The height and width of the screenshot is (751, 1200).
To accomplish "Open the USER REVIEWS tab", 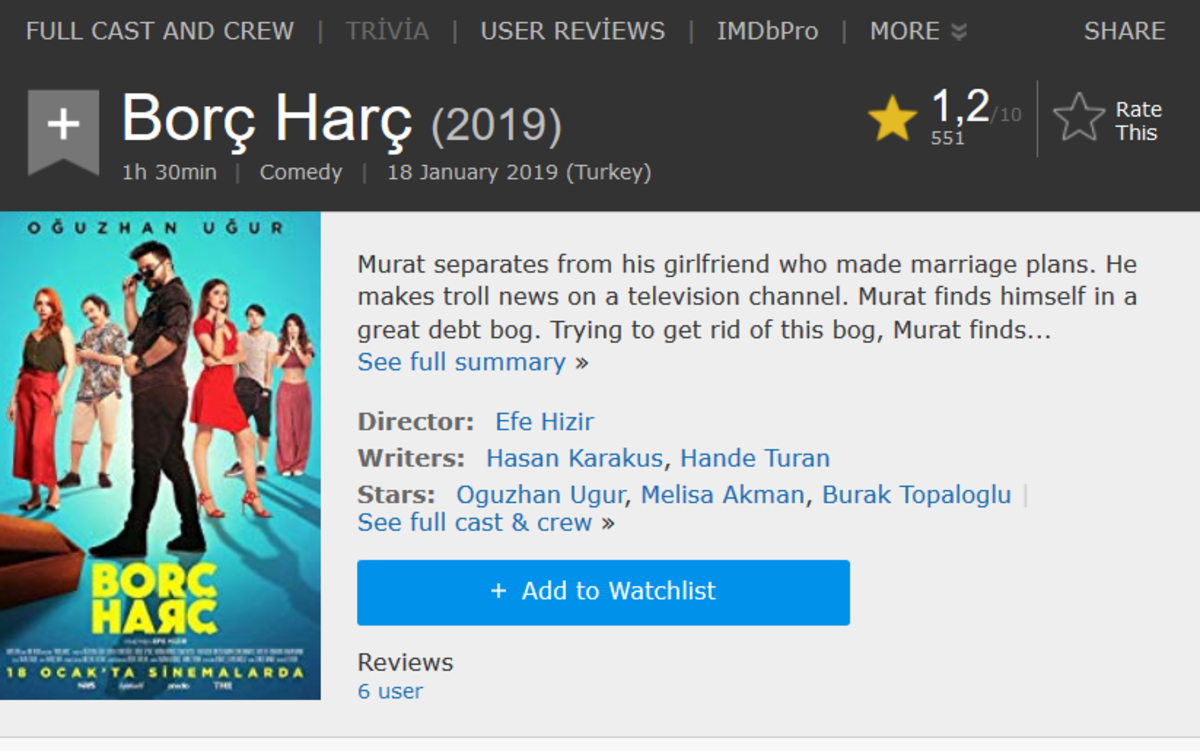I will point(572,31).
